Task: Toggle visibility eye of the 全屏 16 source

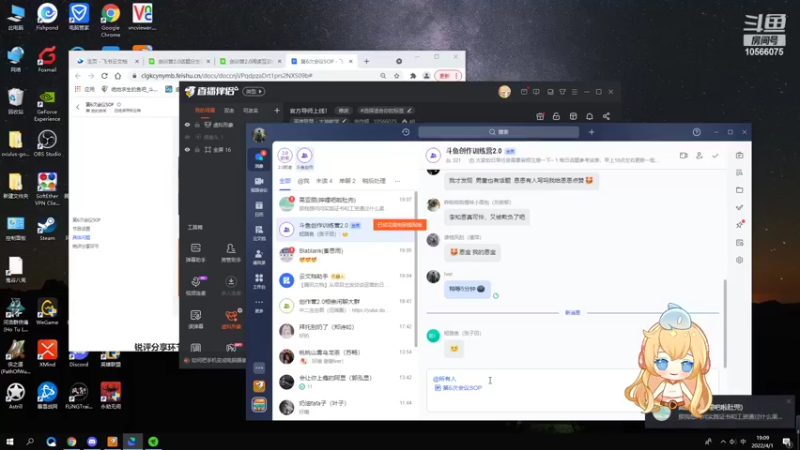Action: 187,149
